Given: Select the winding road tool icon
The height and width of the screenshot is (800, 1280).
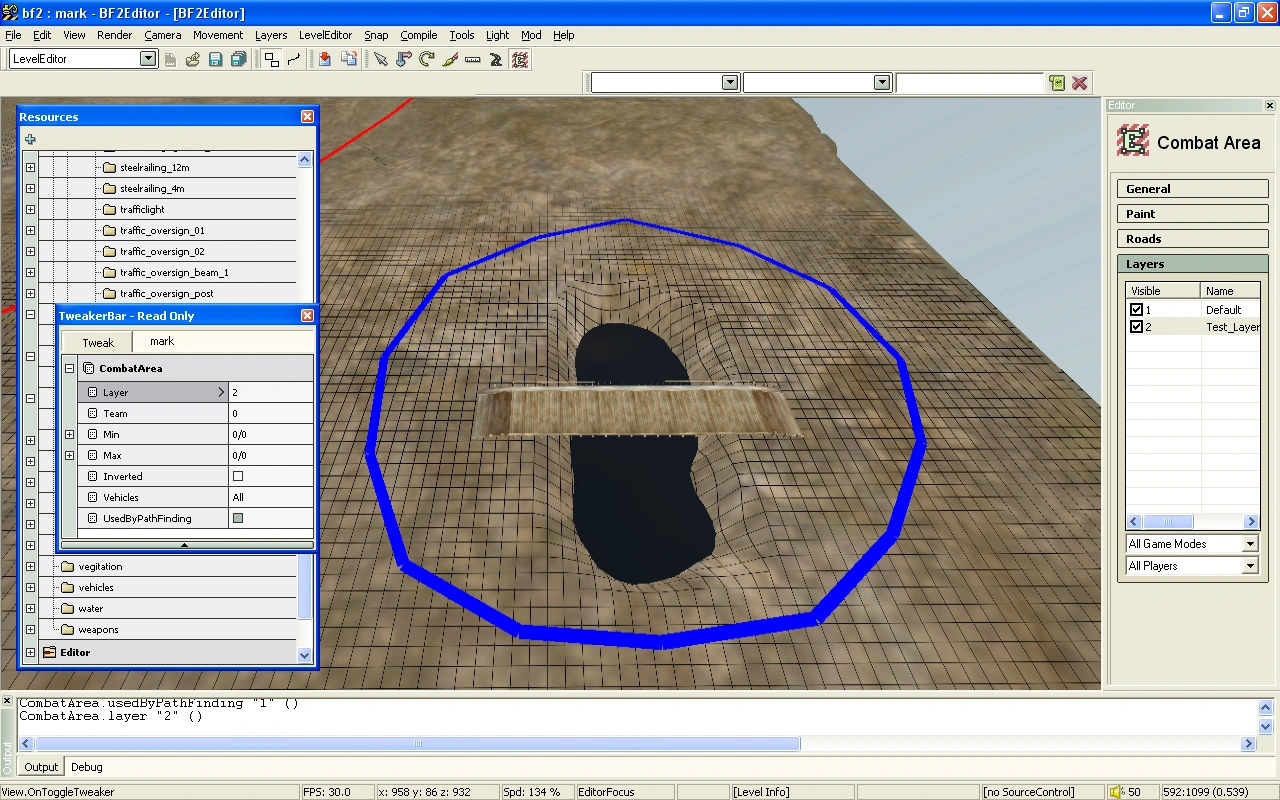Looking at the screenshot, I should pos(496,59).
